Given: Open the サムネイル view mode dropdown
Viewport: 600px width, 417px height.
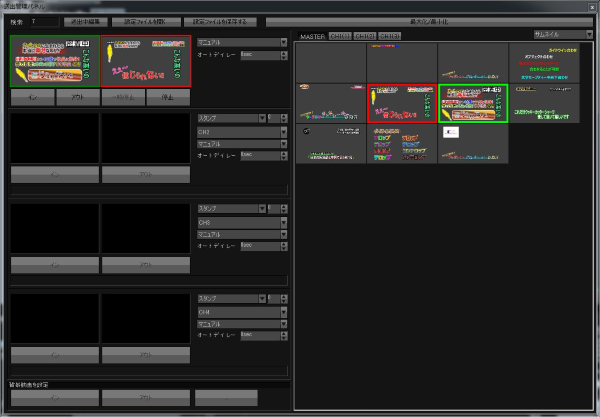Looking at the screenshot, I should pos(563,34).
